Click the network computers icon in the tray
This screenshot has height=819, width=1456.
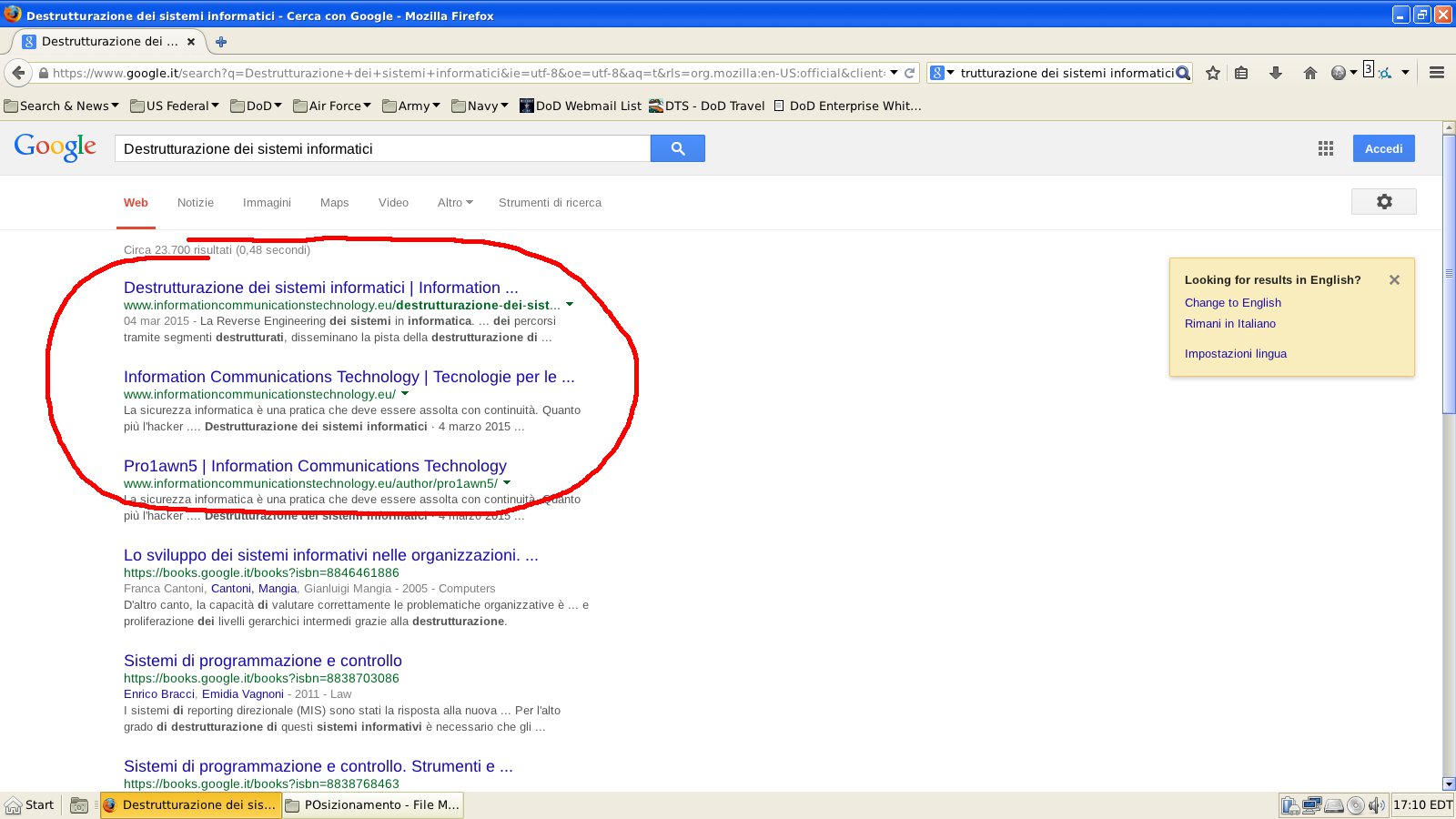click(x=1311, y=805)
